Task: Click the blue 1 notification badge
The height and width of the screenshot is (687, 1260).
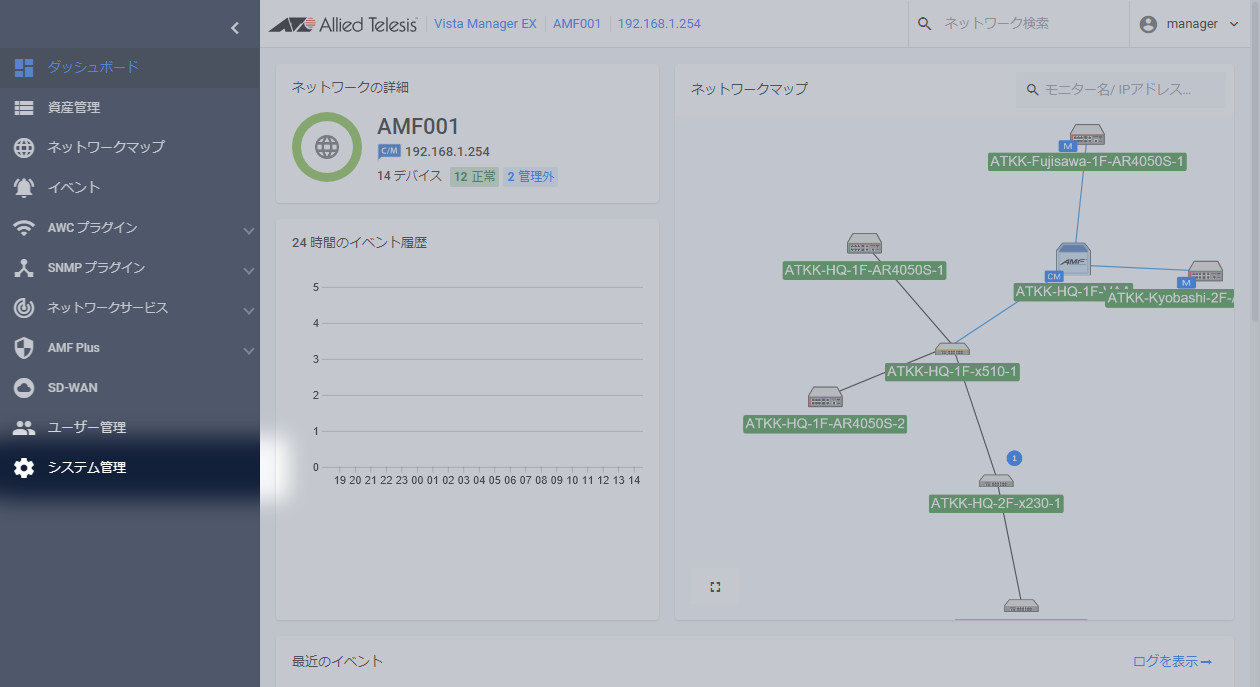Action: coord(1014,458)
